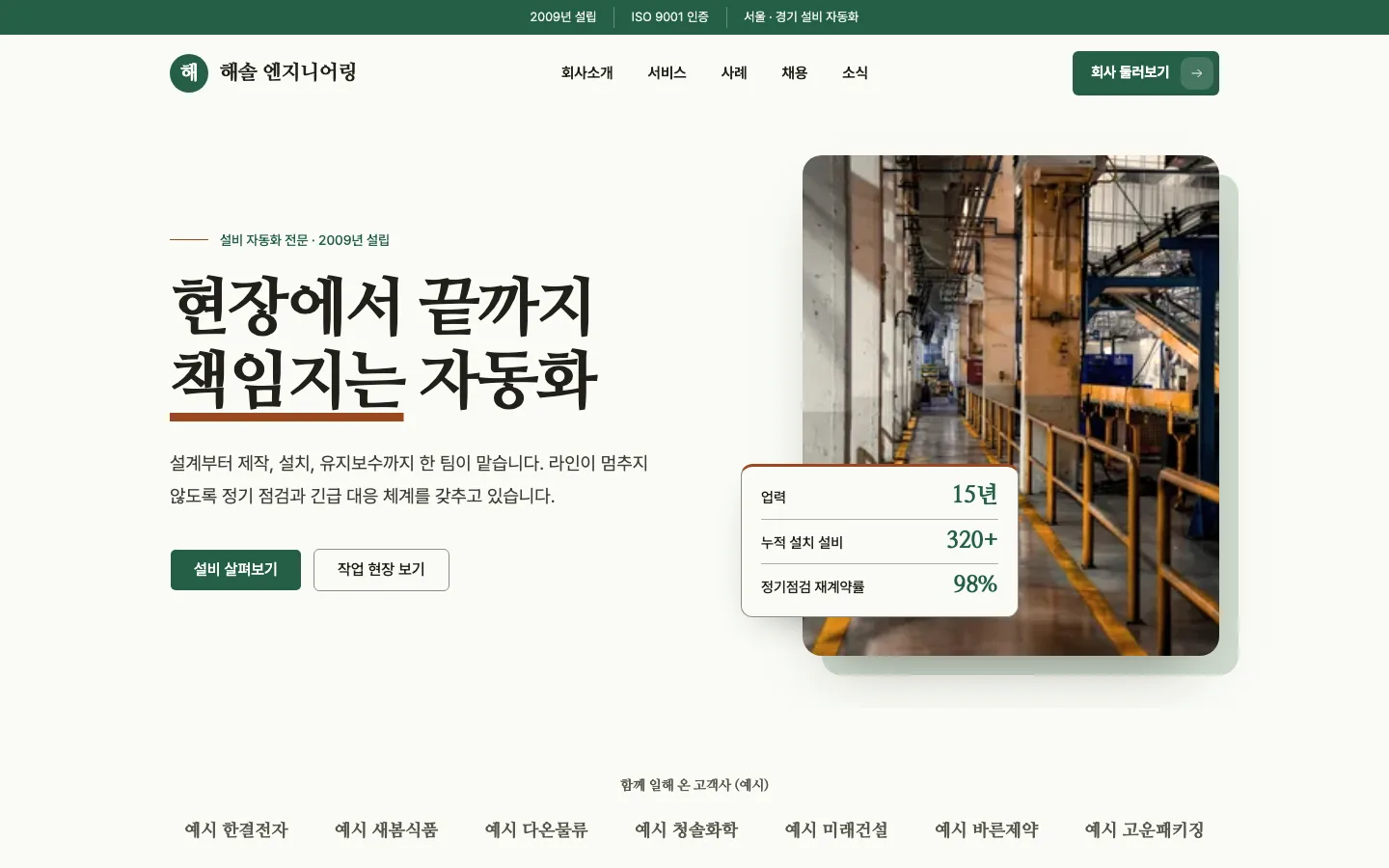This screenshot has width=1389, height=868.
Task: Click the arrow icon in 회사 둘러보기 button
Action: pyautogui.click(x=1197, y=73)
